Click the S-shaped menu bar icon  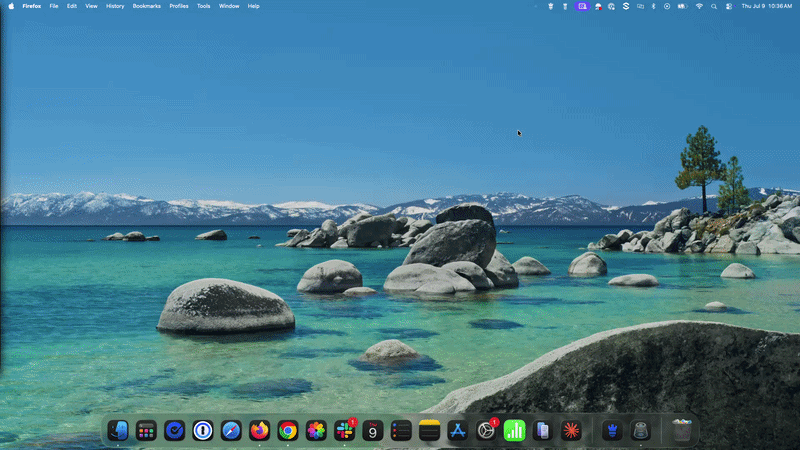pos(626,6)
